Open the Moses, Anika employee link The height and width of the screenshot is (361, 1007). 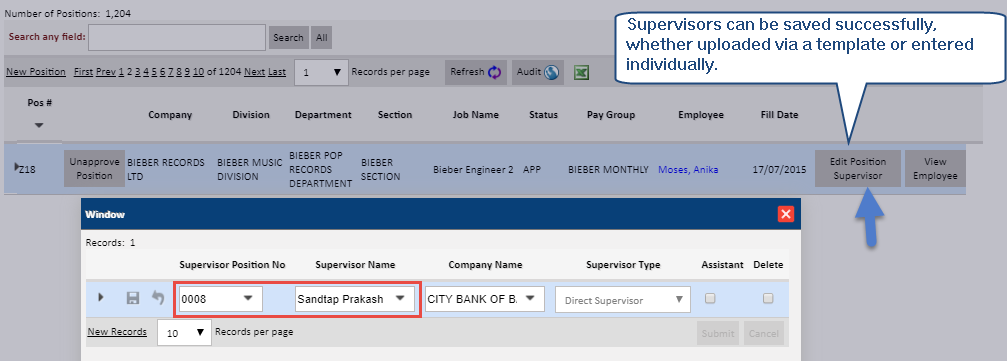click(688, 170)
